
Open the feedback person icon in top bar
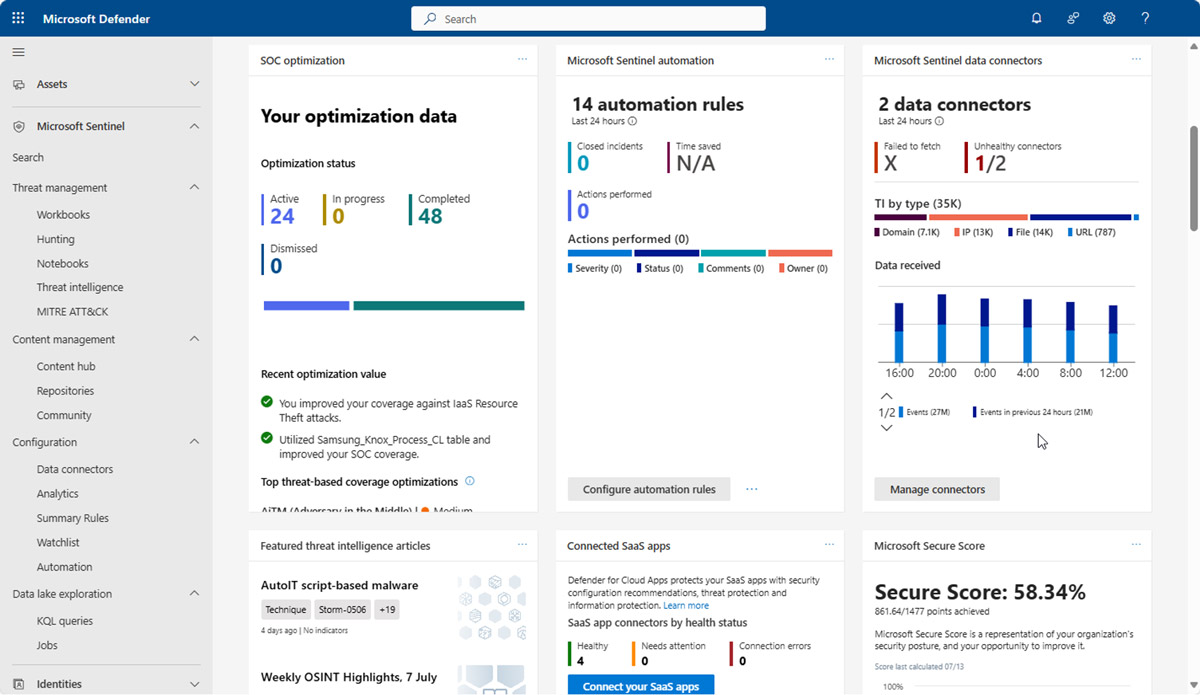click(x=1072, y=17)
